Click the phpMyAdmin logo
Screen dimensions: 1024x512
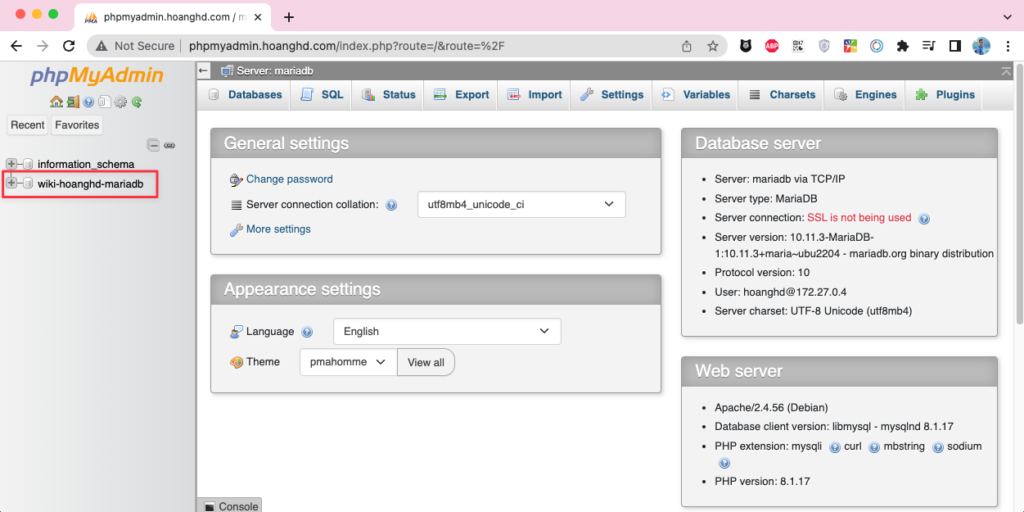click(x=97, y=77)
